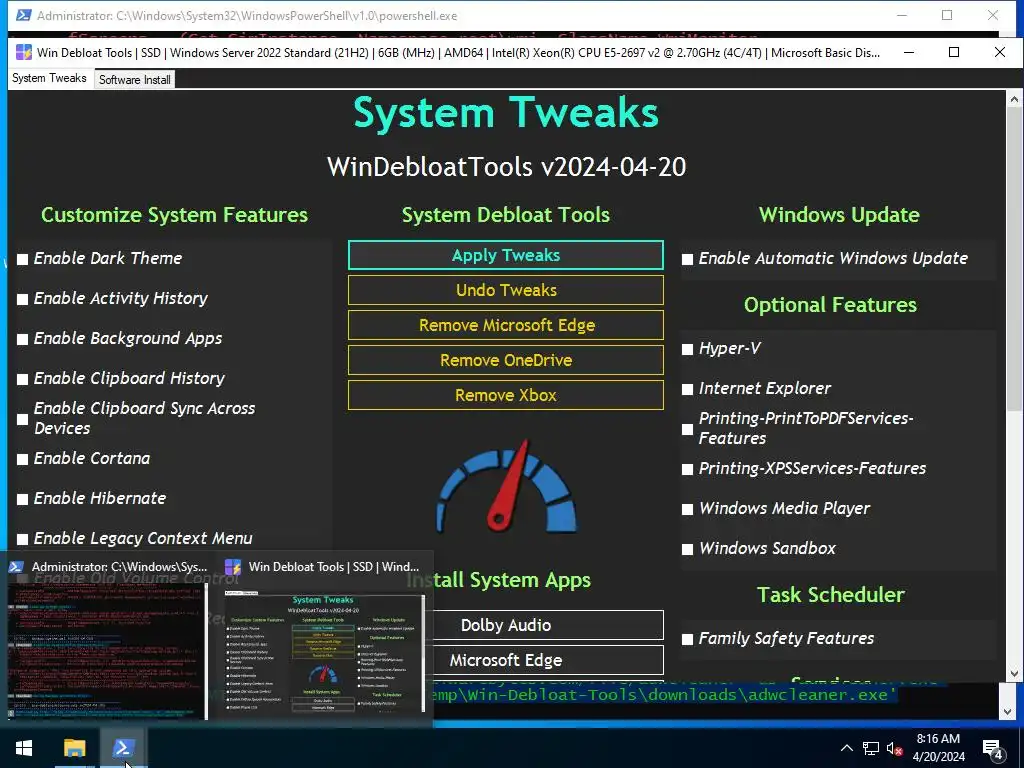Switch to the System Tweaks tab
The height and width of the screenshot is (768, 1024).
pos(49,78)
